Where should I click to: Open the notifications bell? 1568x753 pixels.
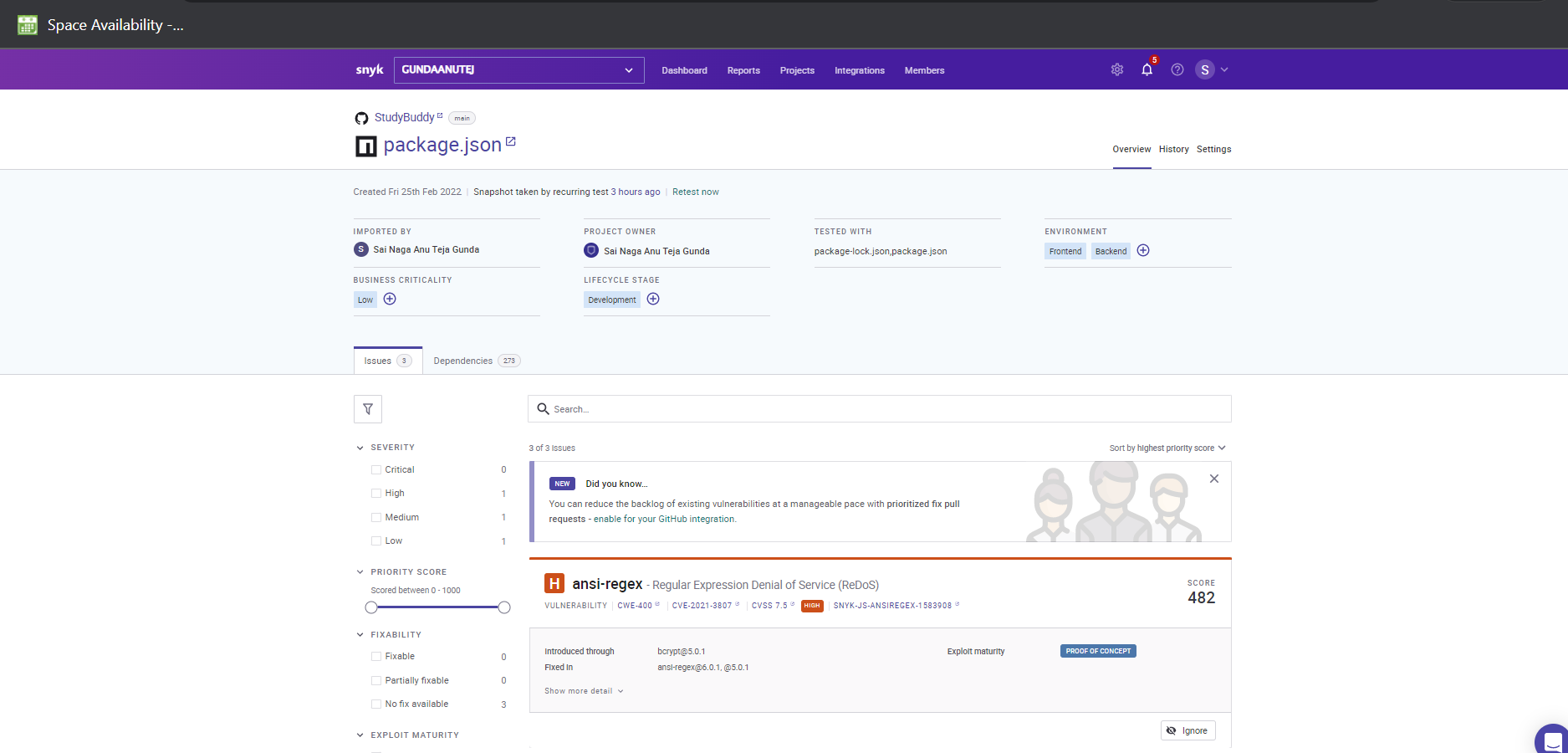point(1147,70)
